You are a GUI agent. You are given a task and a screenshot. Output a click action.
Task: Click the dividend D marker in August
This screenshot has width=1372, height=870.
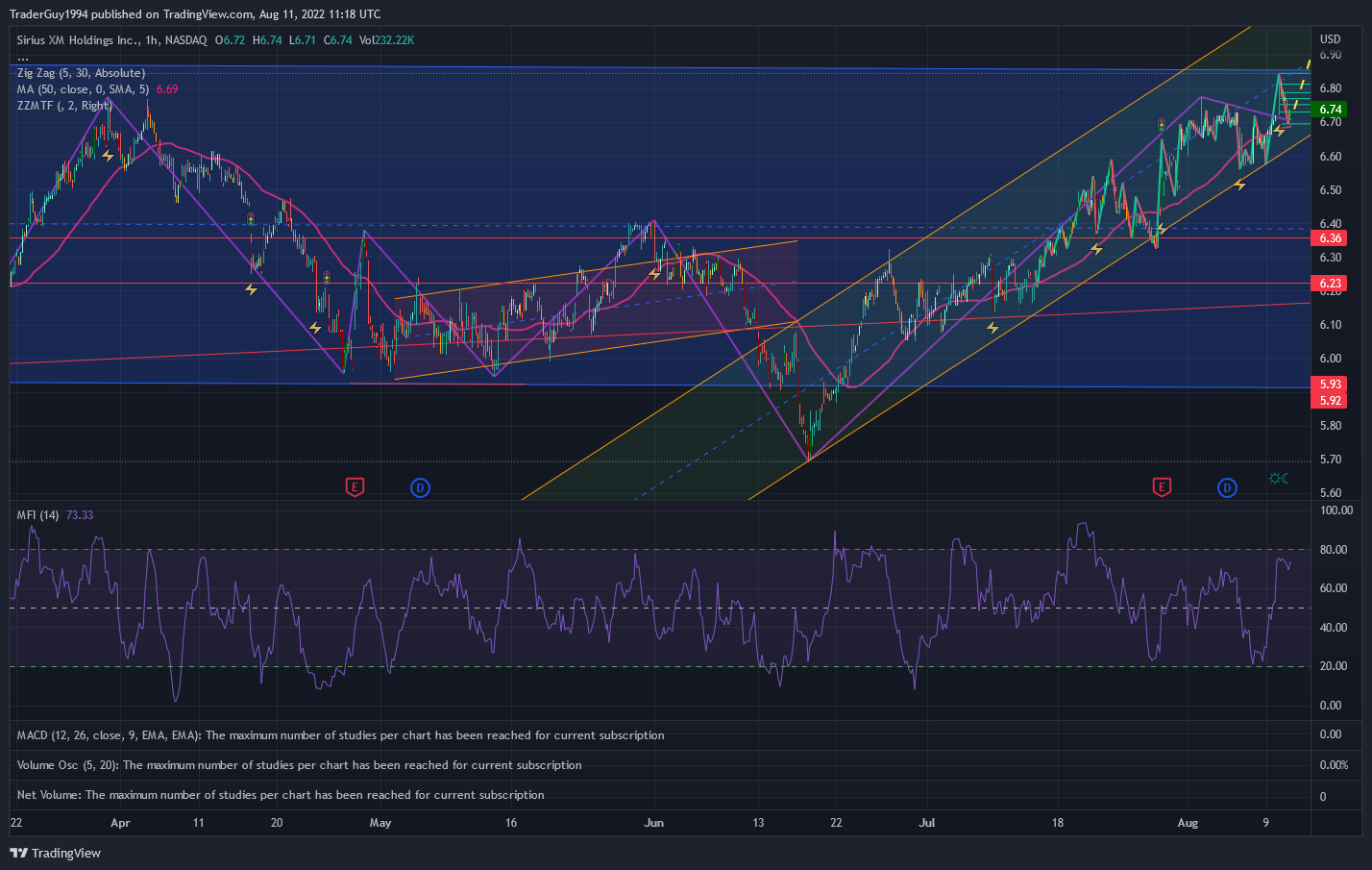(x=1227, y=487)
